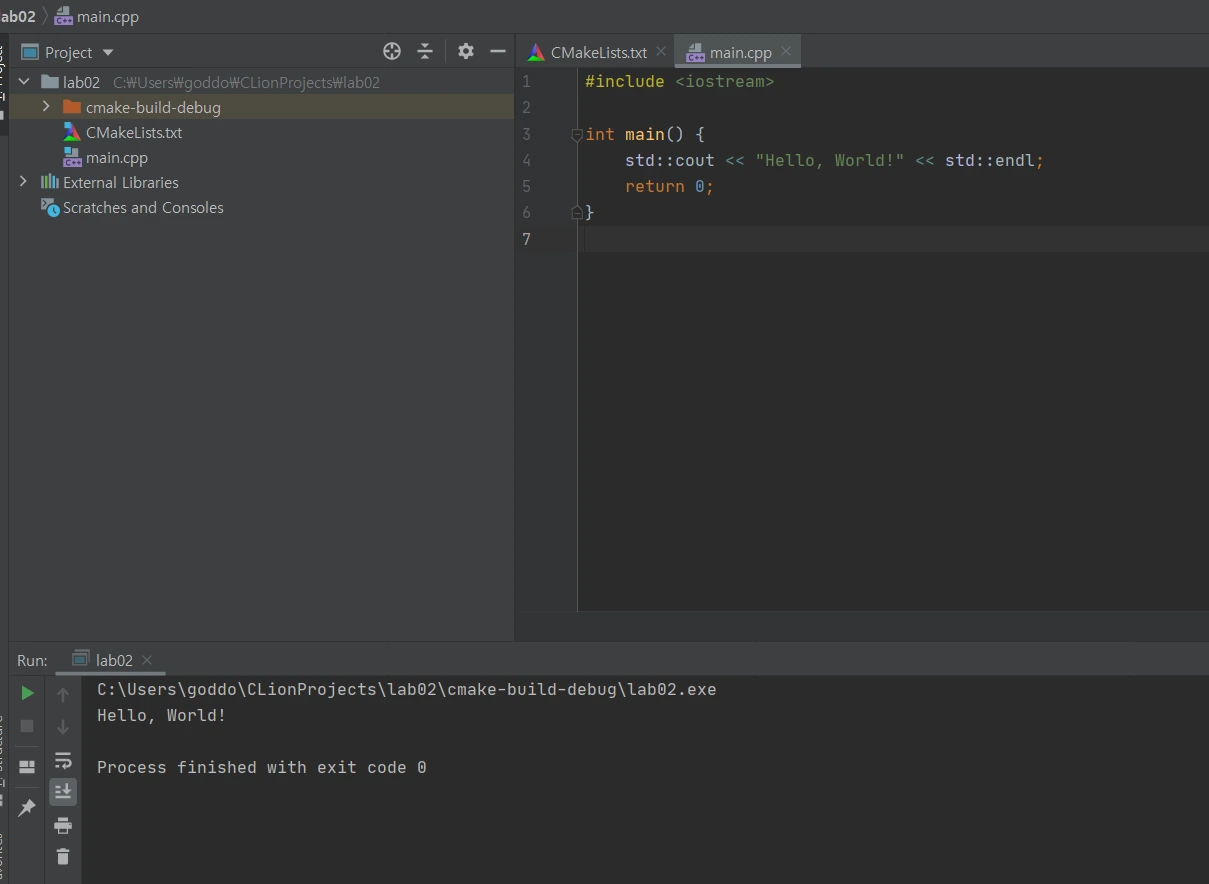Image resolution: width=1209 pixels, height=884 pixels.
Task: Click the lab02 project root label
Action: (81, 82)
